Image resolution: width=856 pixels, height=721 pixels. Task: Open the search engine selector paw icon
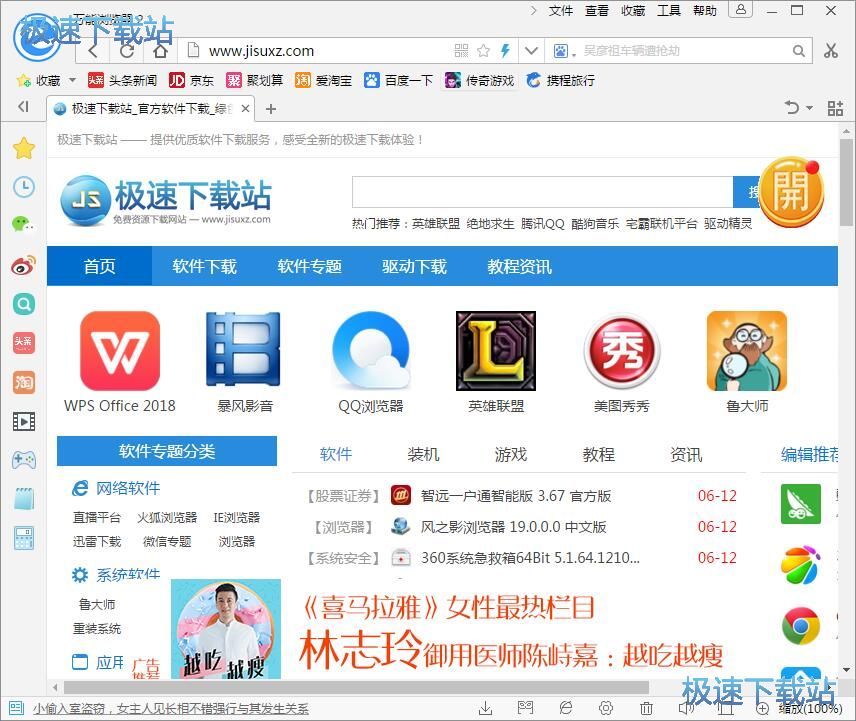click(x=561, y=51)
